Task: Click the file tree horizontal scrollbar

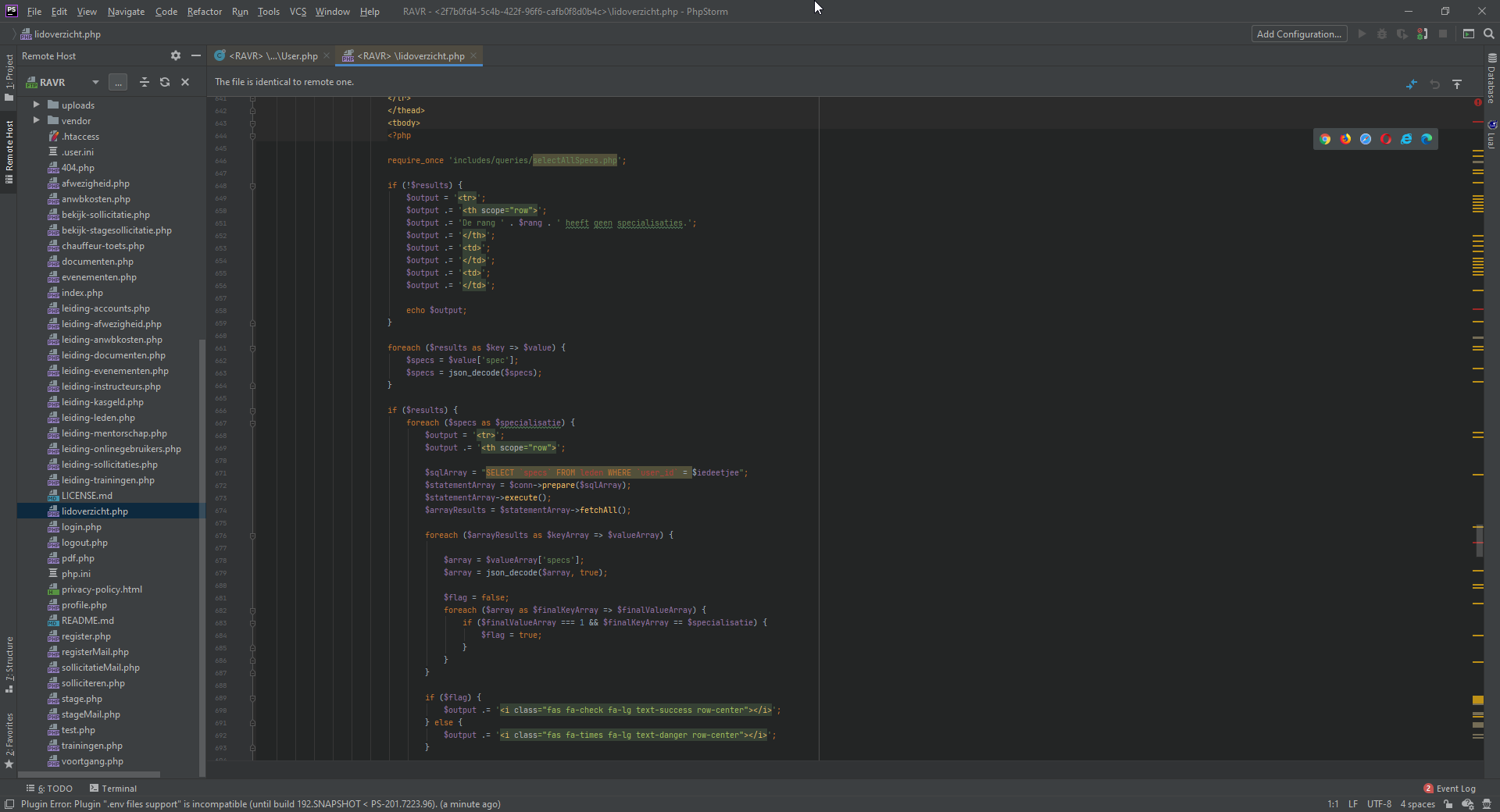Action: click(x=88, y=775)
